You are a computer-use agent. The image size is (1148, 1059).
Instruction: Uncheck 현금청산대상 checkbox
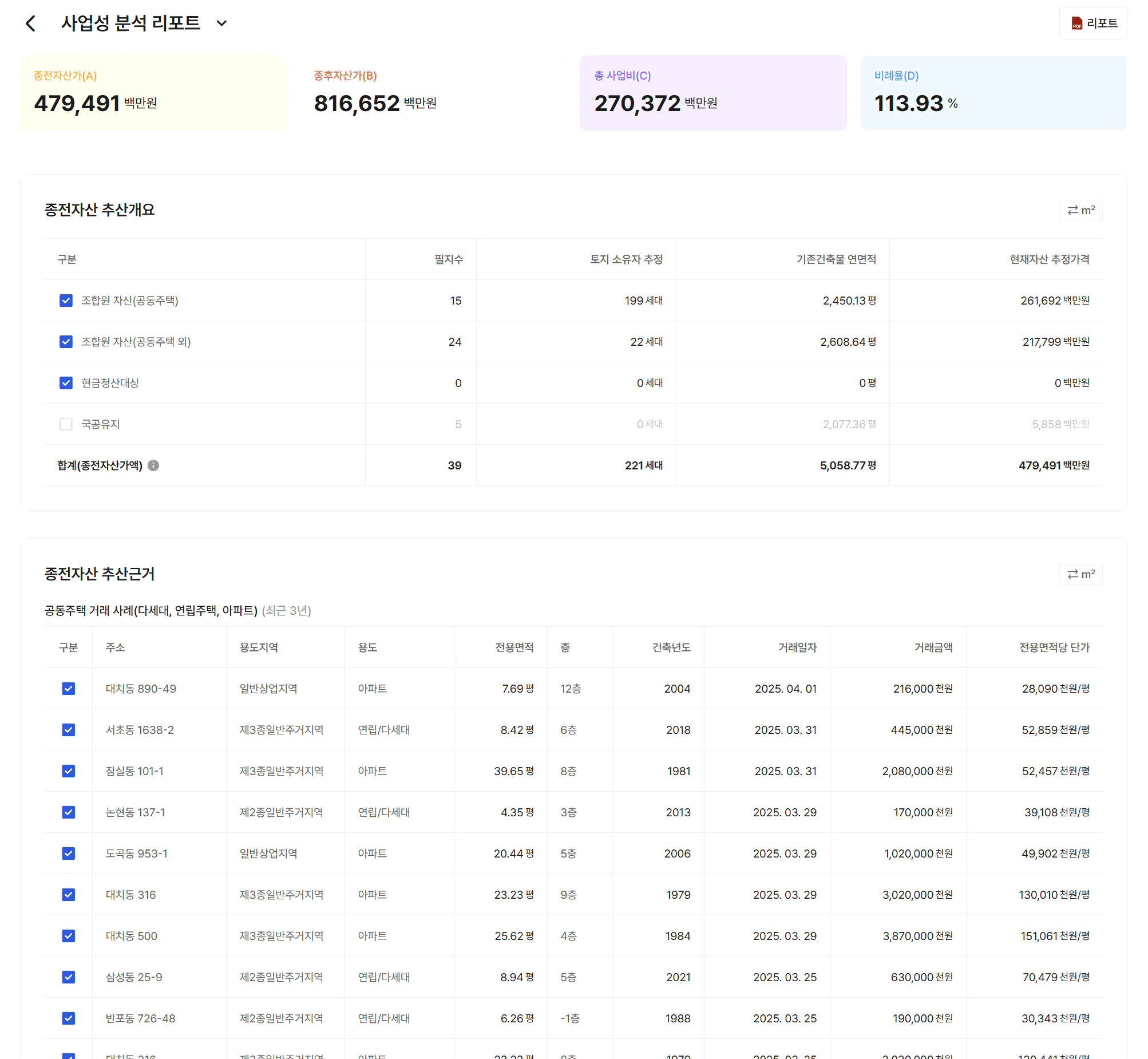coord(66,383)
